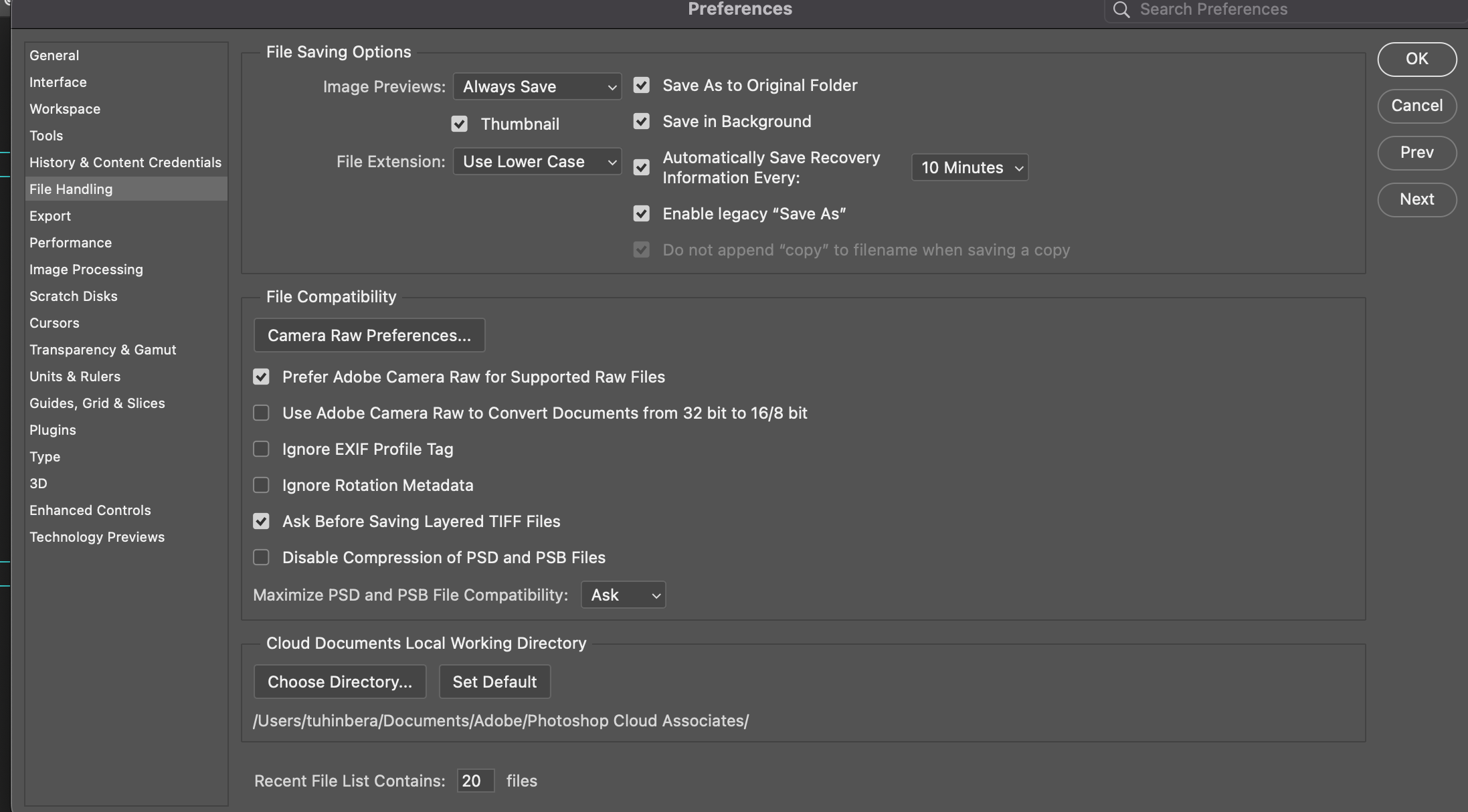Viewport: 1468px width, 812px height.
Task: Switch to the Performance preferences page
Action: [x=70, y=242]
